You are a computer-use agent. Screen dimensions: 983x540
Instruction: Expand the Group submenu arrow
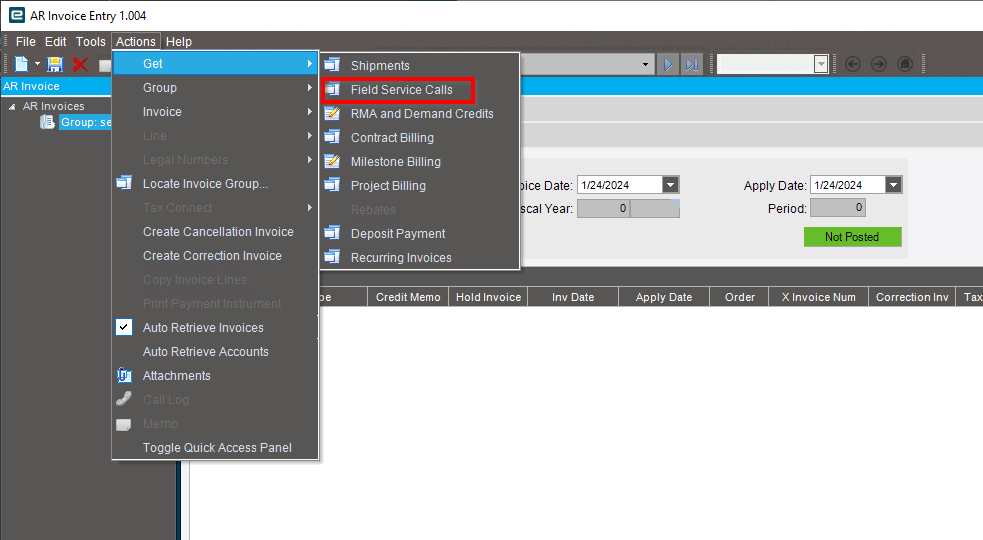(x=310, y=87)
